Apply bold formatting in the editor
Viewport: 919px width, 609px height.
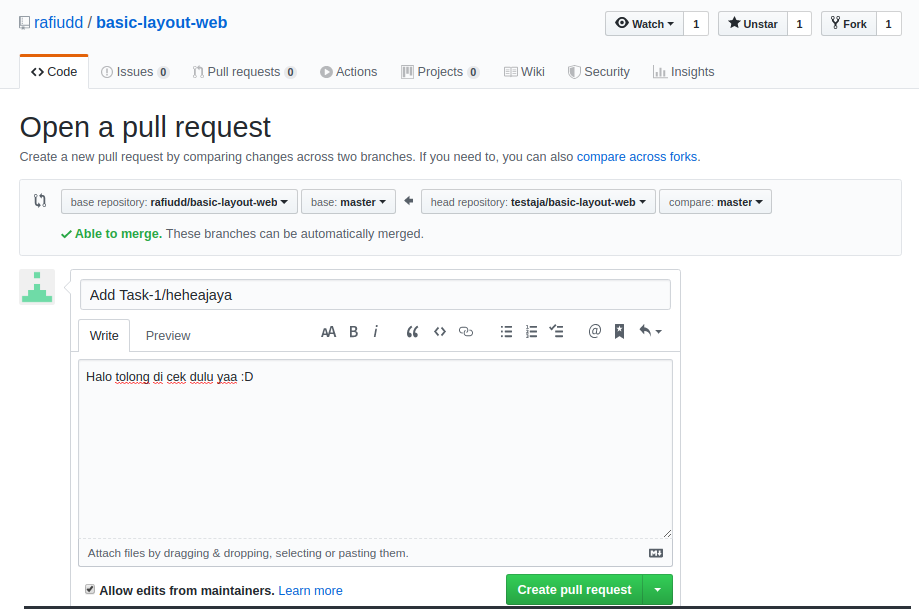click(353, 332)
